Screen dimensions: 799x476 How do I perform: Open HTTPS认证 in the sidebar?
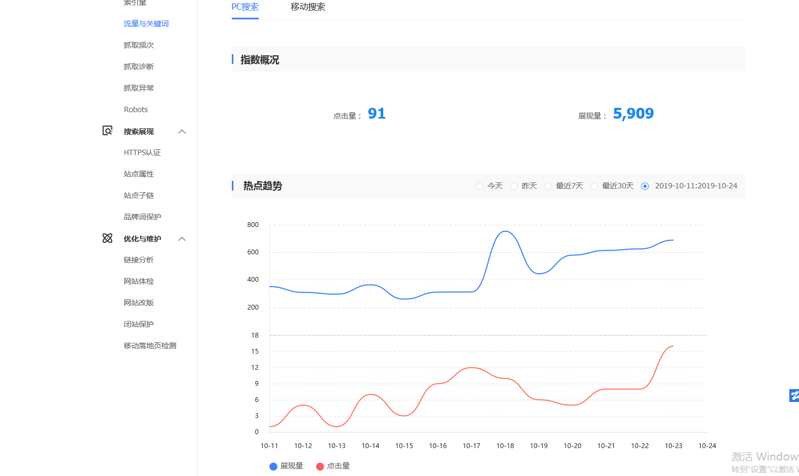(142, 152)
